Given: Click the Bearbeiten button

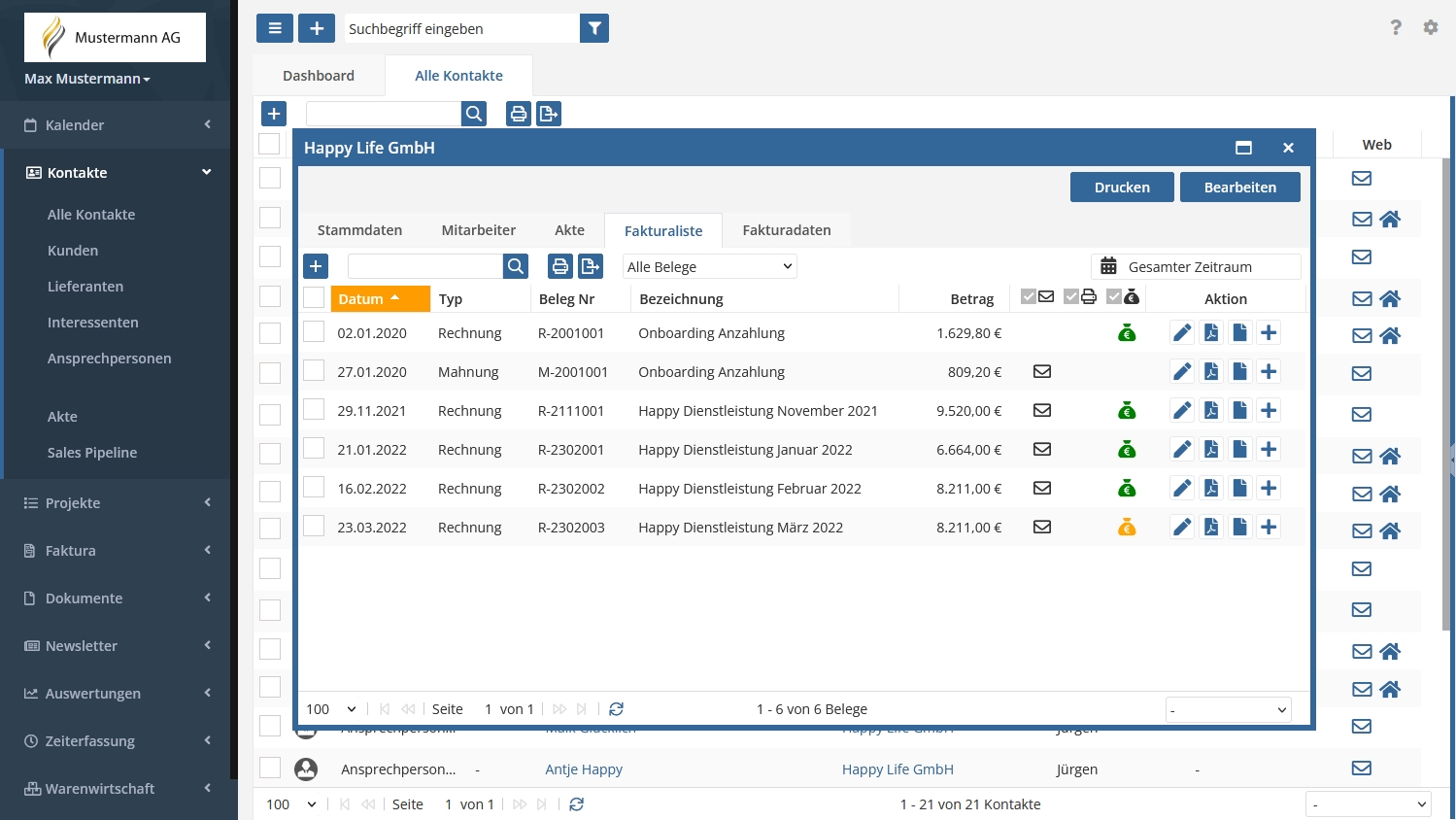Looking at the screenshot, I should (x=1239, y=188).
